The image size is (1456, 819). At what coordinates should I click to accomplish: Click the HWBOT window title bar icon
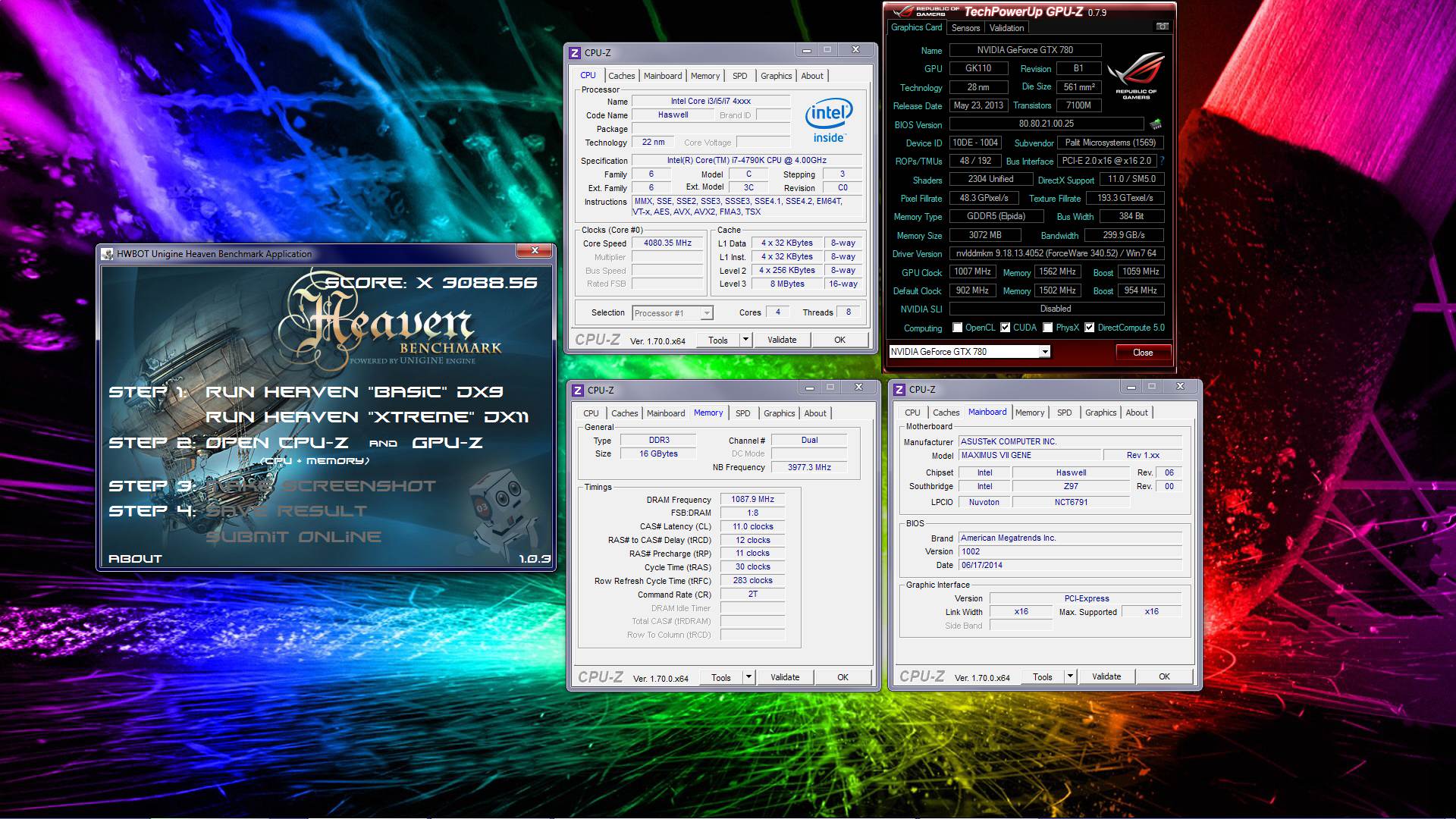[x=108, y=254]
